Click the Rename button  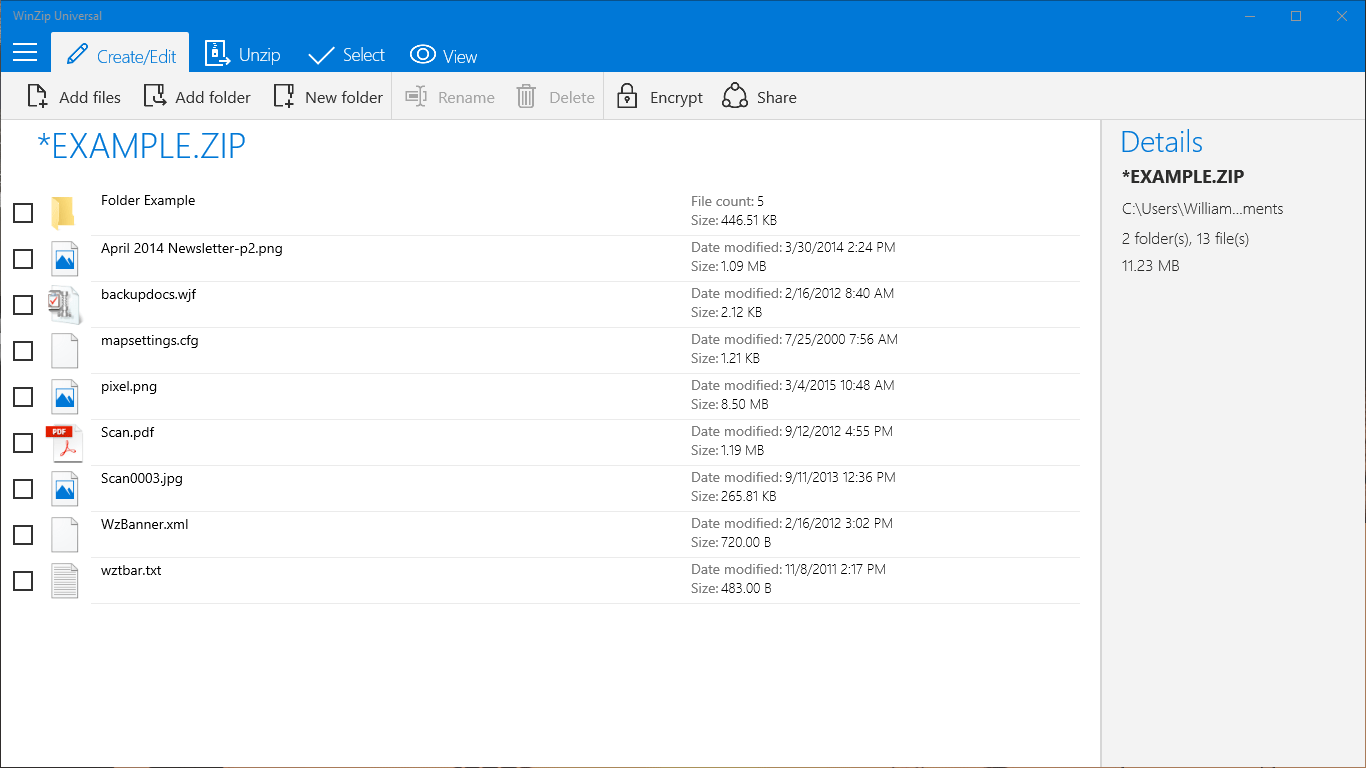click(449, 96)
